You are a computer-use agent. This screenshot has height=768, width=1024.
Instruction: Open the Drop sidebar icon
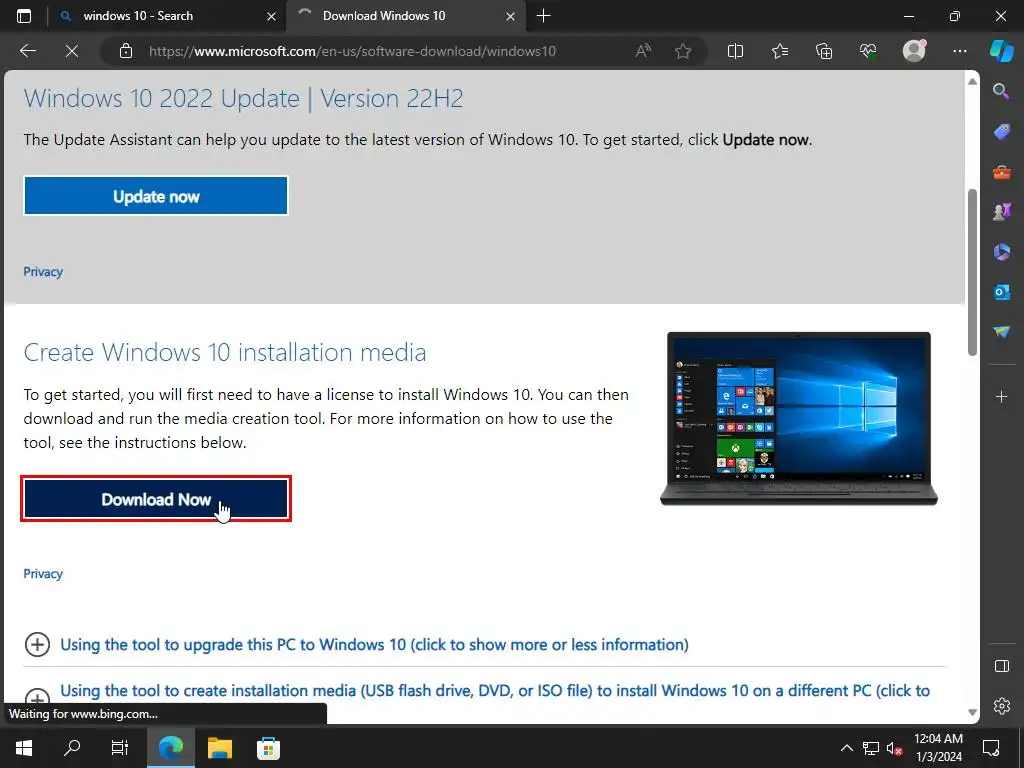coord(1002,332)
